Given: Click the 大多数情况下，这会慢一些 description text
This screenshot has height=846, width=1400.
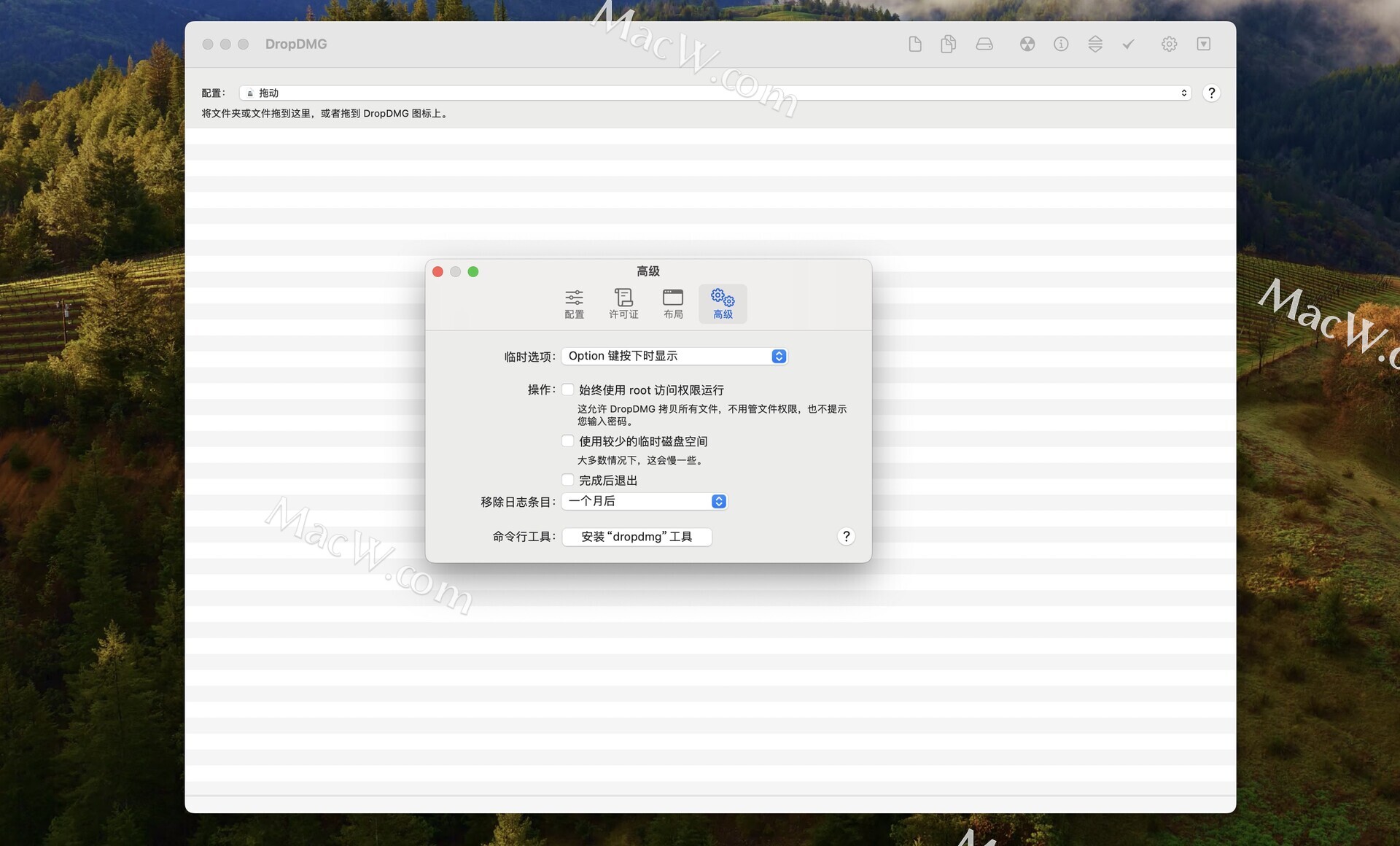Looking at the screenshot, I should (x=640, y=461).
